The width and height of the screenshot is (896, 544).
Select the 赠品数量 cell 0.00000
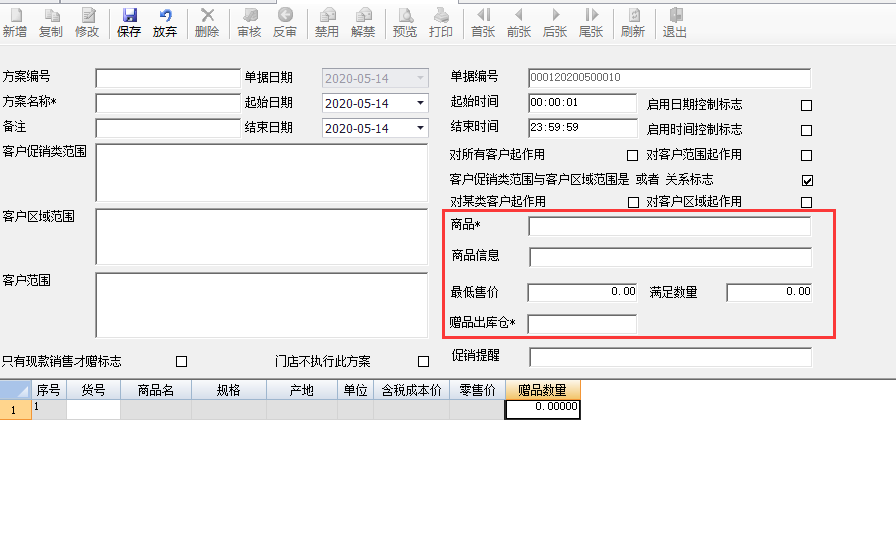tap(543, 410)
